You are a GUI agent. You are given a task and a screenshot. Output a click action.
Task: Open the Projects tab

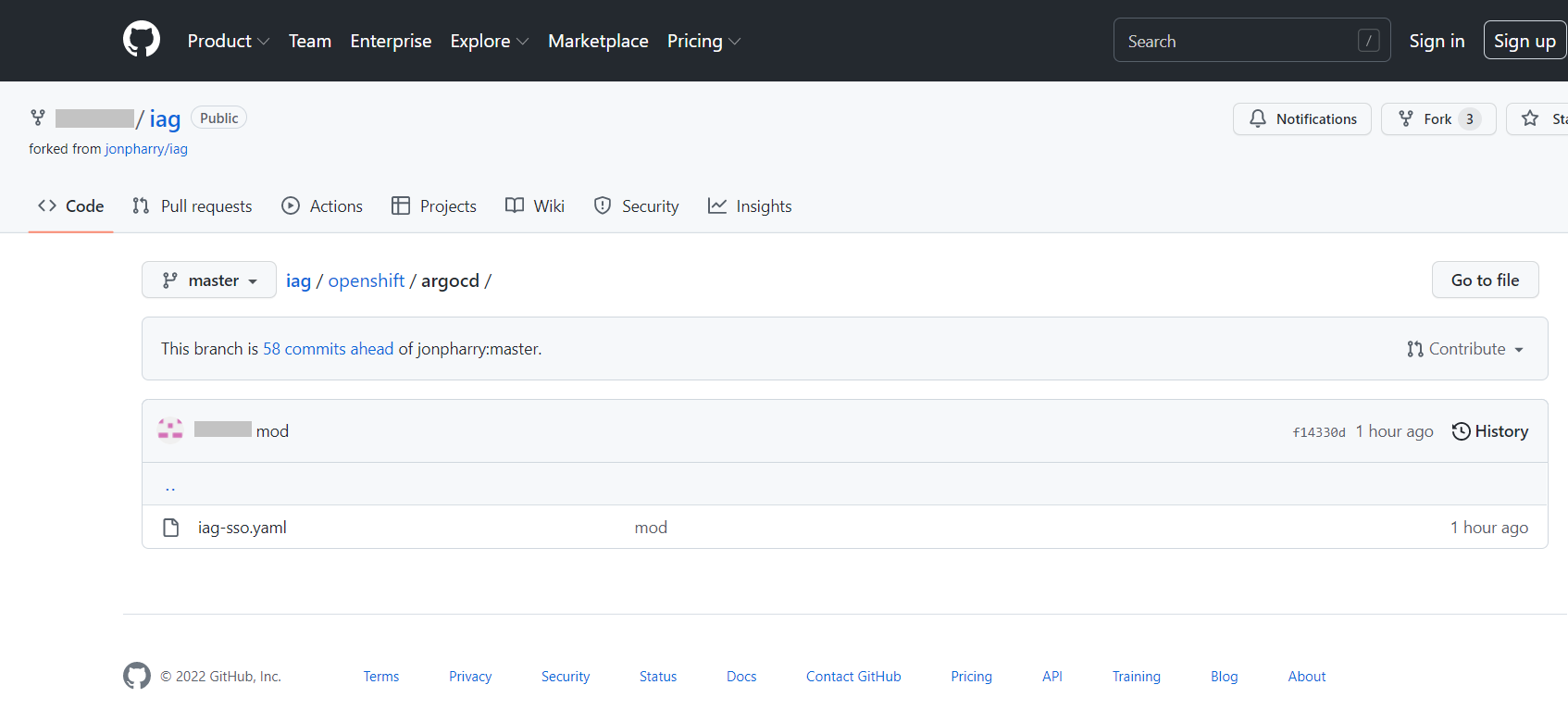434,205
